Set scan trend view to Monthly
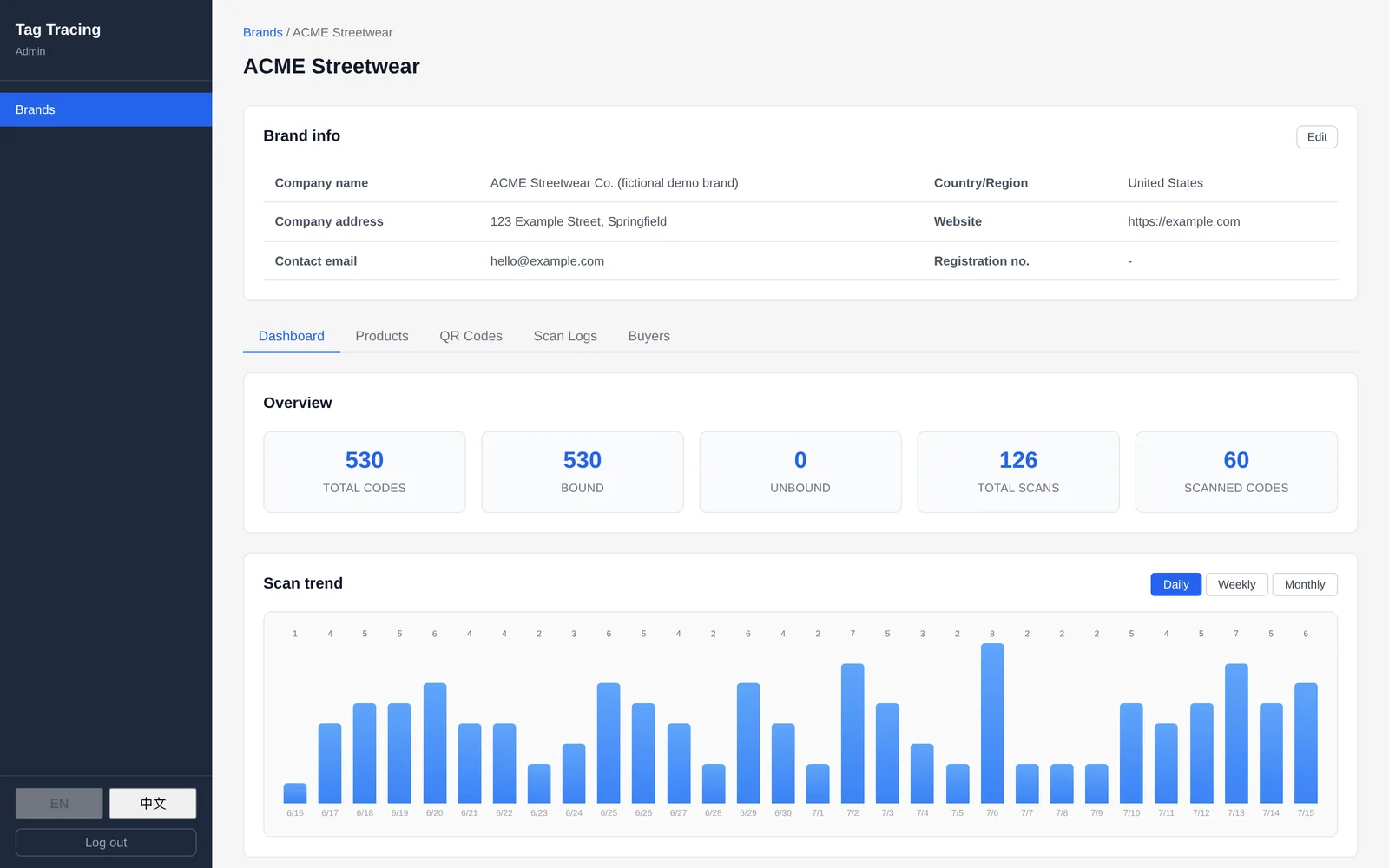The width and height of the screenshot is (1389, 868). pyautogui.click(x=1304, y=584)
